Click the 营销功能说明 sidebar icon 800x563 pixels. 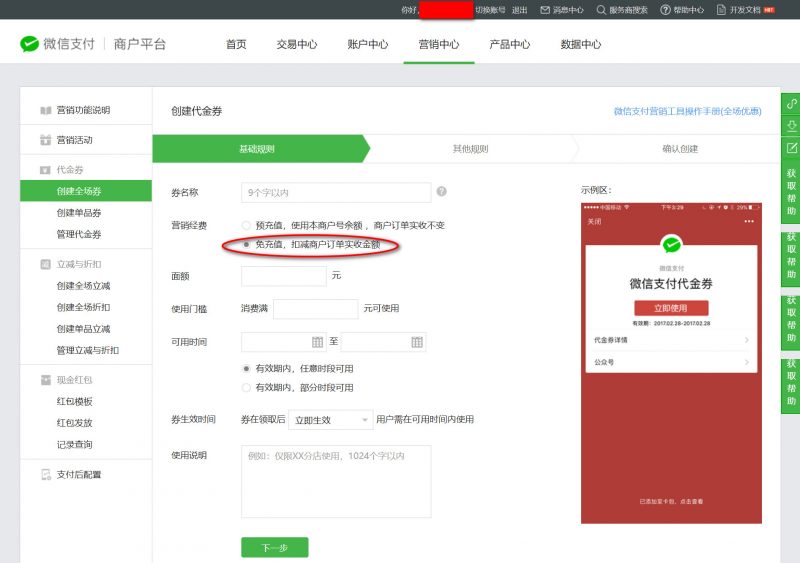point(45,110)
